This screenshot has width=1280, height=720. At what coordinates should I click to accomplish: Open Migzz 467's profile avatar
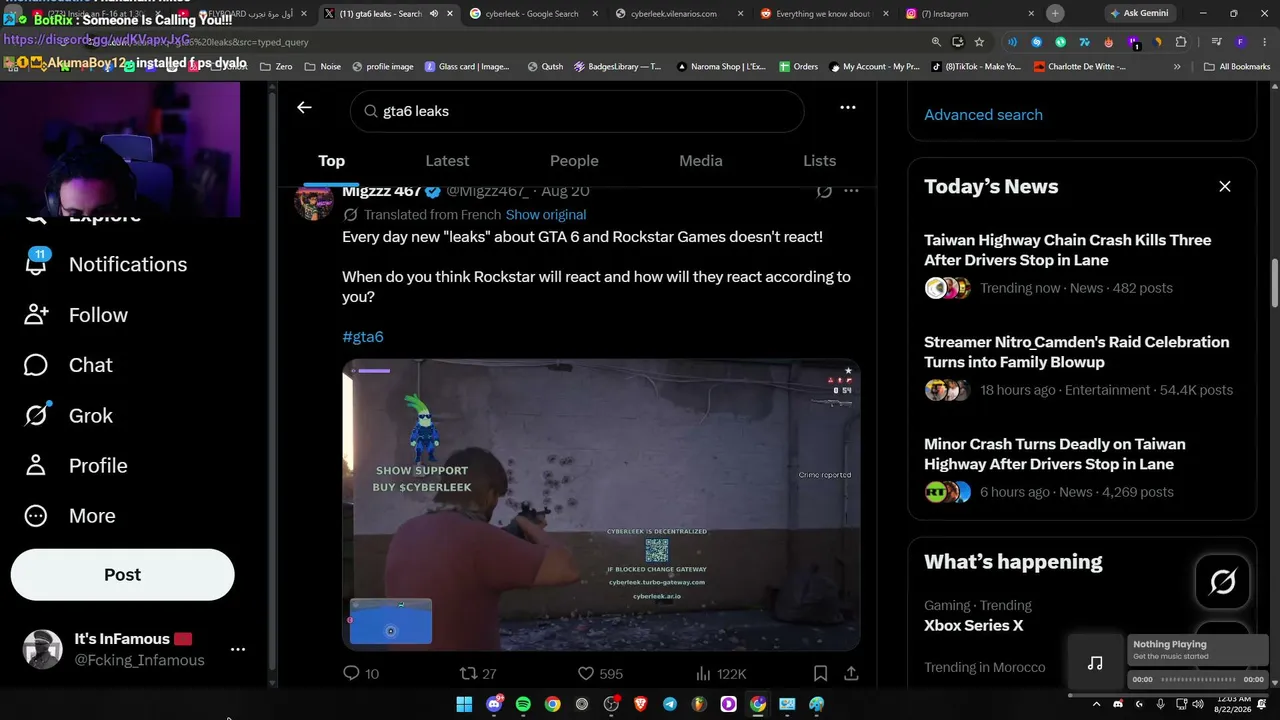[x=313, y=201]
